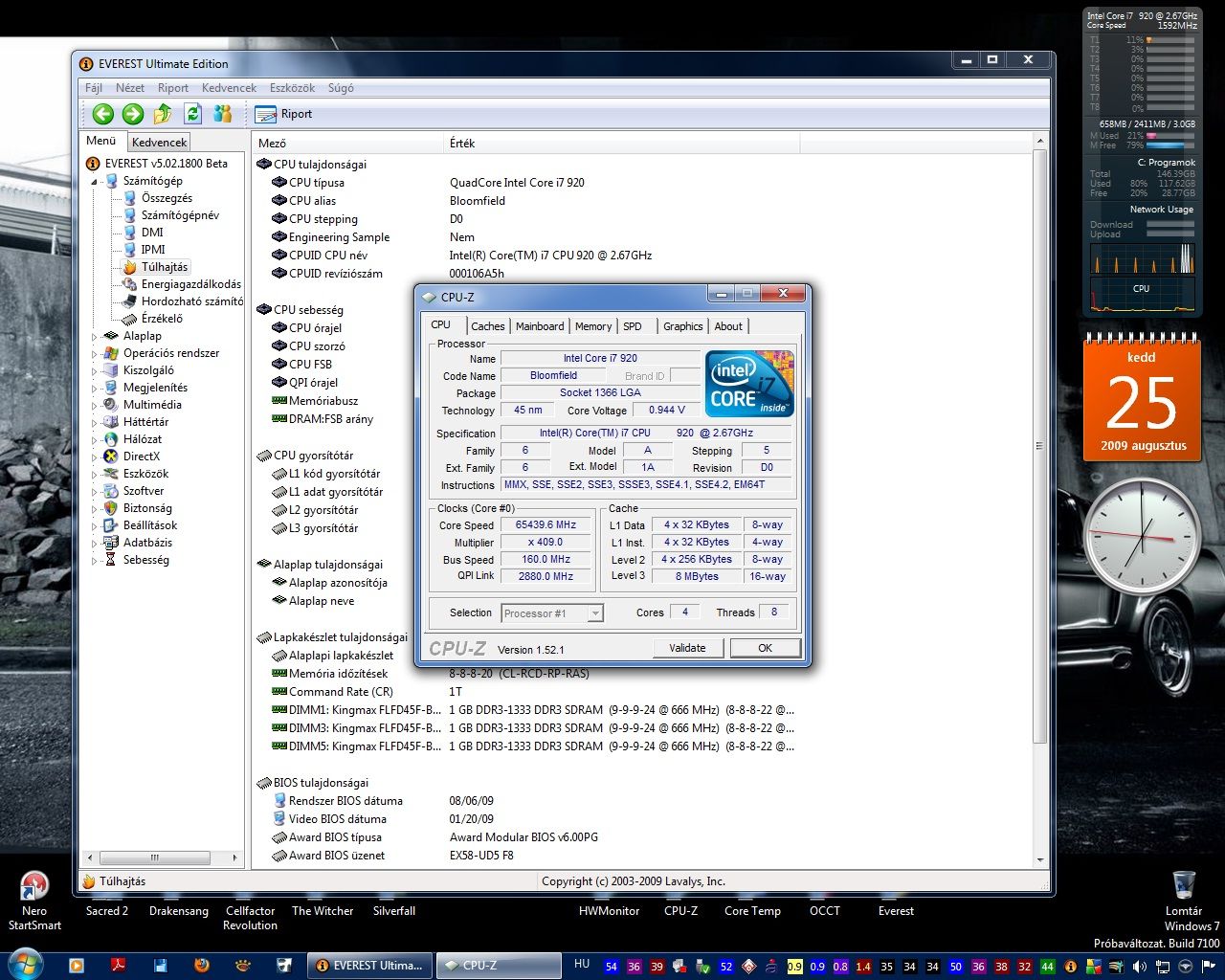Expand the Operációs rendszer node
This screenshot has height=980, width=1225.
pos(95,353)
